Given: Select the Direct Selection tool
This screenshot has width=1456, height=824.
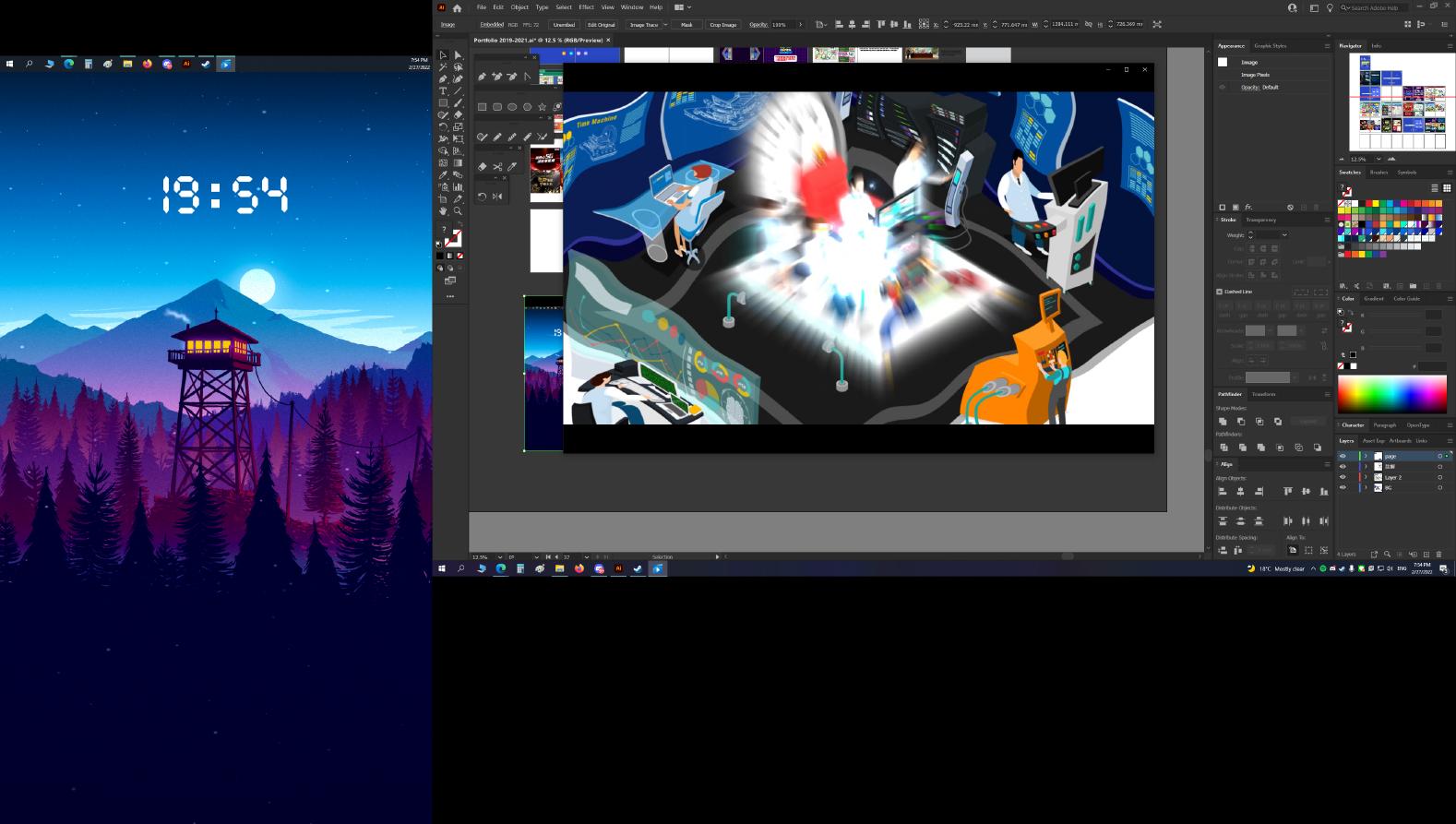Looking at the screenshot, I should click(x=458, y=55).
